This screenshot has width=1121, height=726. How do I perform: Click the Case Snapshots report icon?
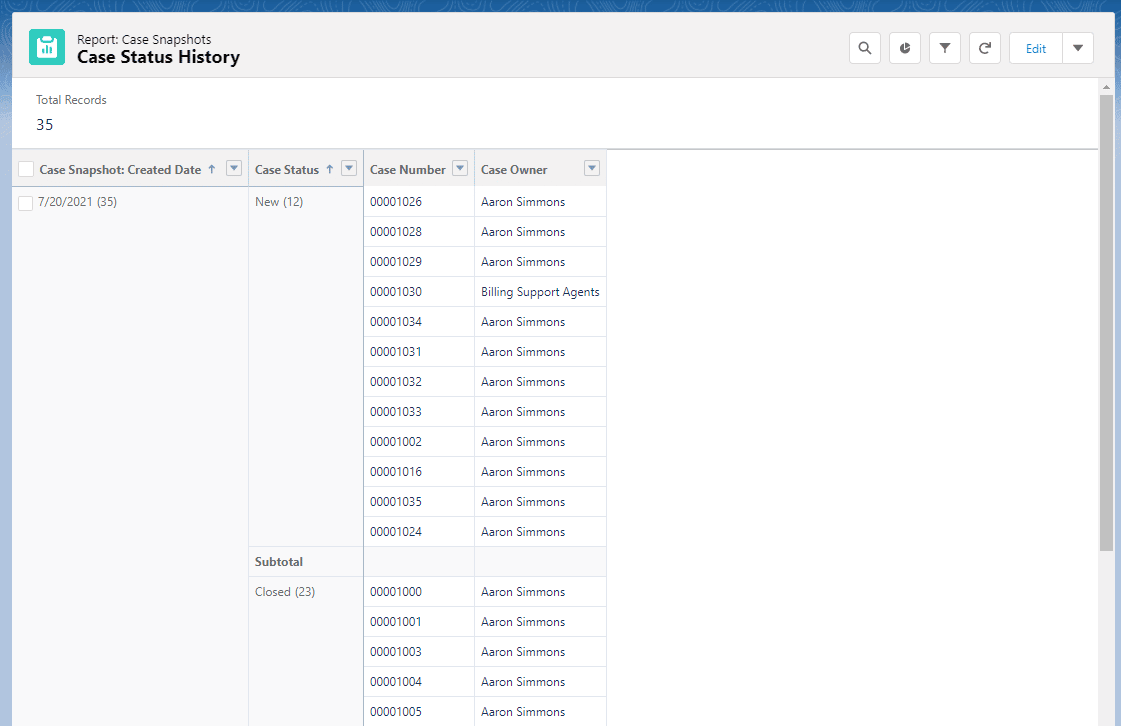[47, 48]
